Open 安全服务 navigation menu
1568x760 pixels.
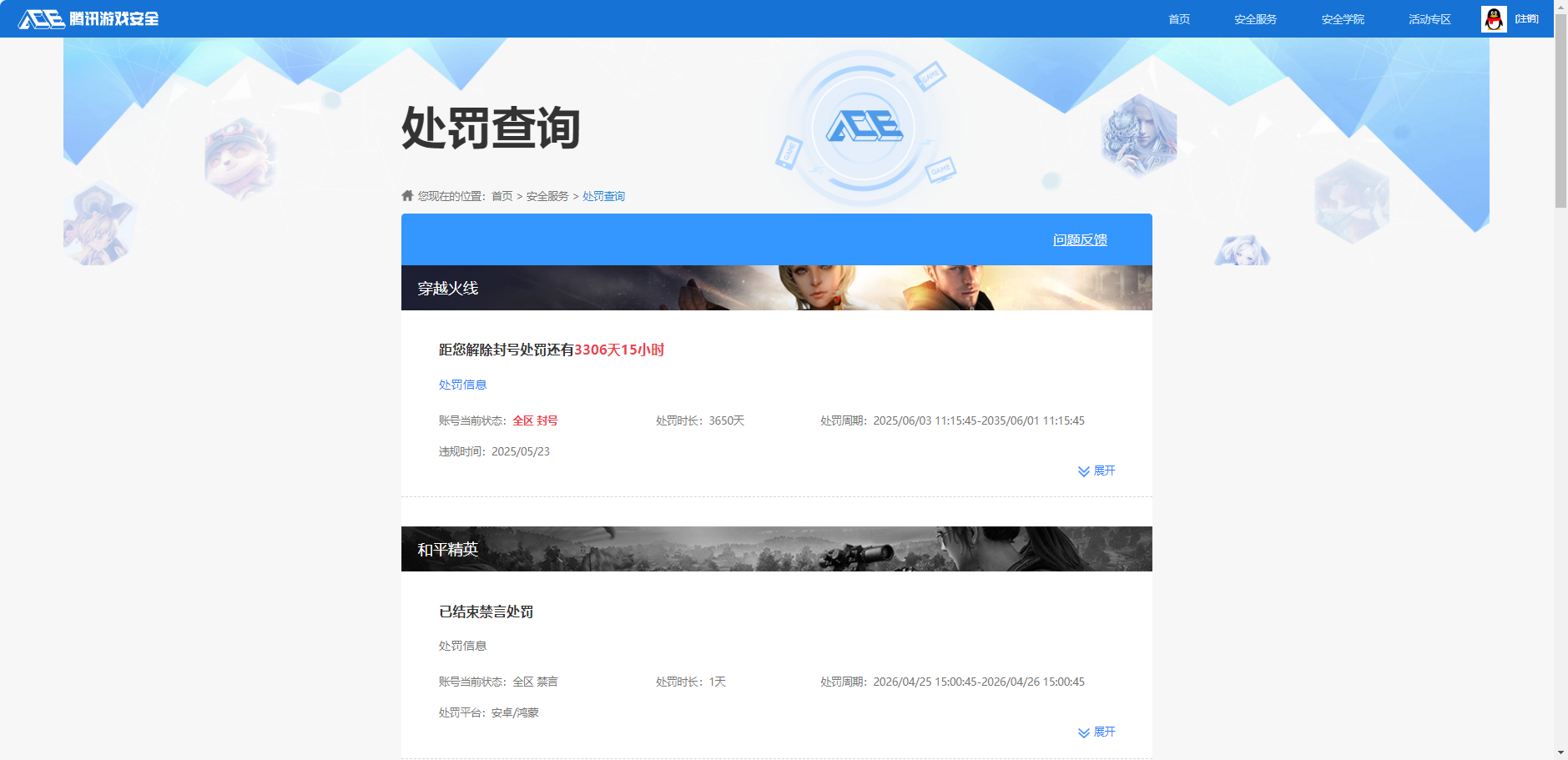1256,19
